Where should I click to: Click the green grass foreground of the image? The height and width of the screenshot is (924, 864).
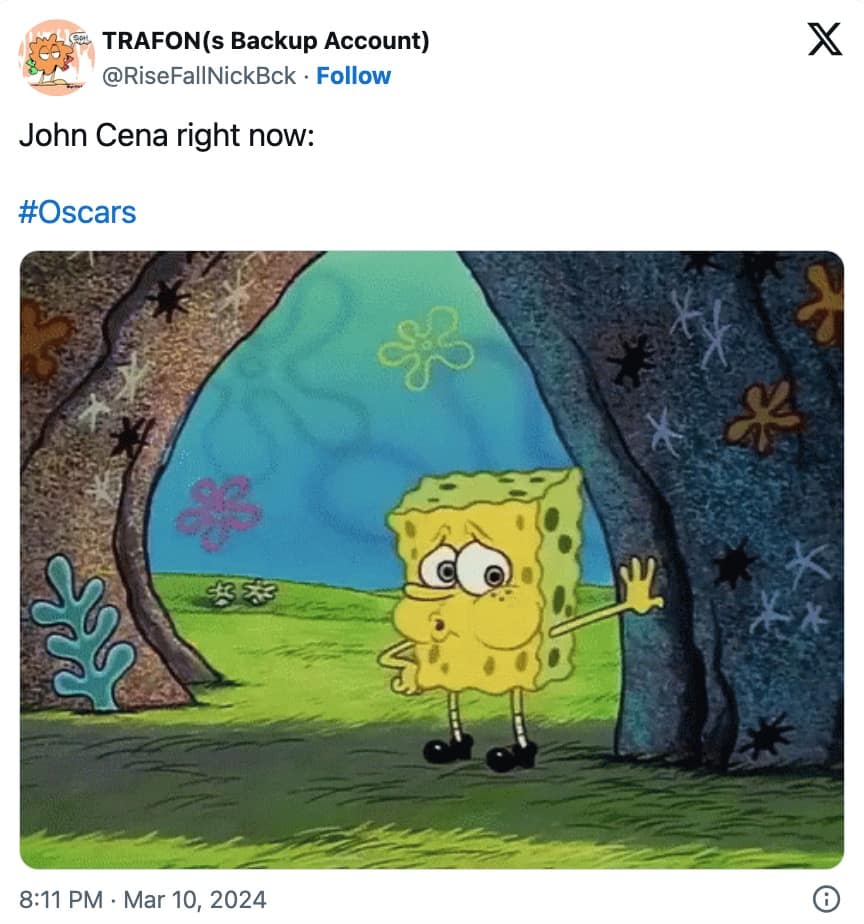tap(300, 790)
